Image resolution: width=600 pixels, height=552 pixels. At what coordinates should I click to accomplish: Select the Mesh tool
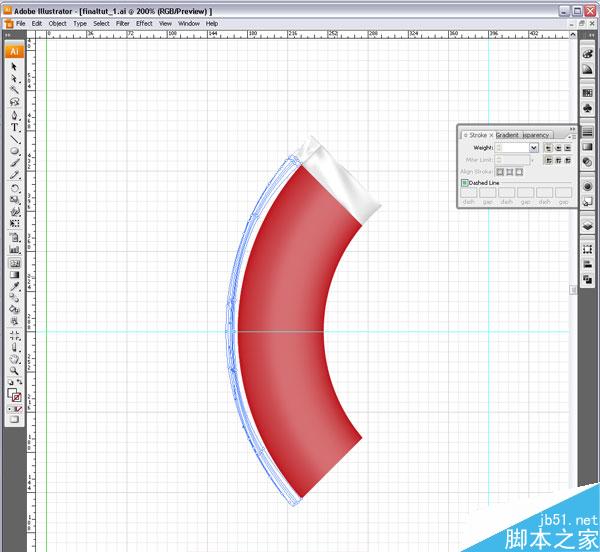pyautogui.click(x=14, y=263)
